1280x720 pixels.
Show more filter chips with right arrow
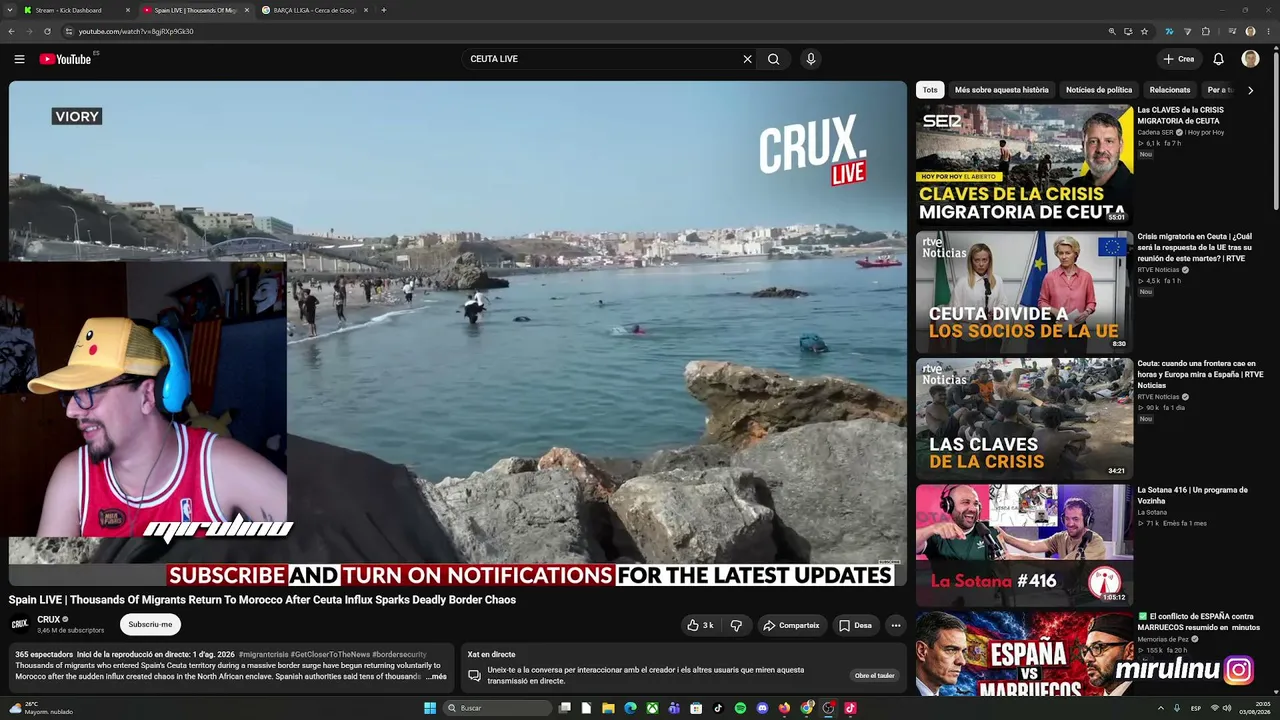pos(1250,90)
